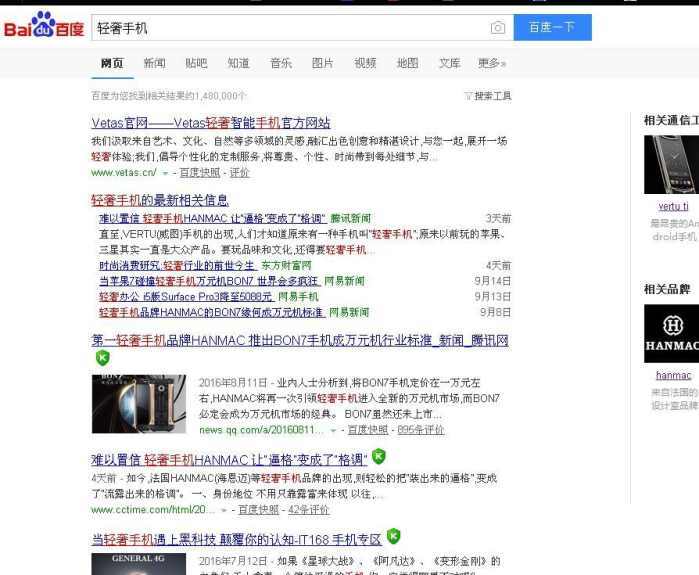Screen dimensions: 699x575
Task: Open the 更多 menu in navigation
Action: click(x=492, y=63)
